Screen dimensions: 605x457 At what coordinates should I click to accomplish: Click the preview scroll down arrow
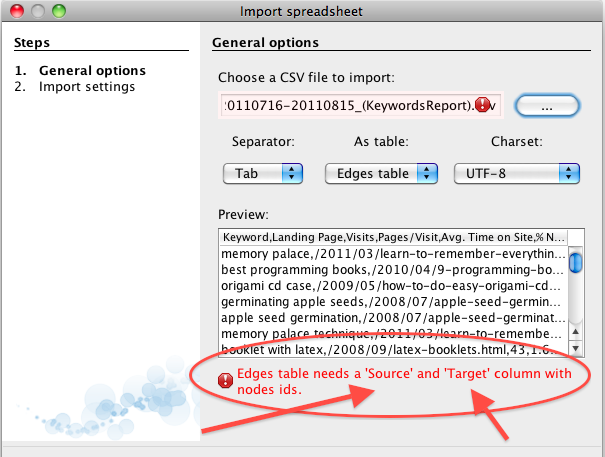point(575,349)
